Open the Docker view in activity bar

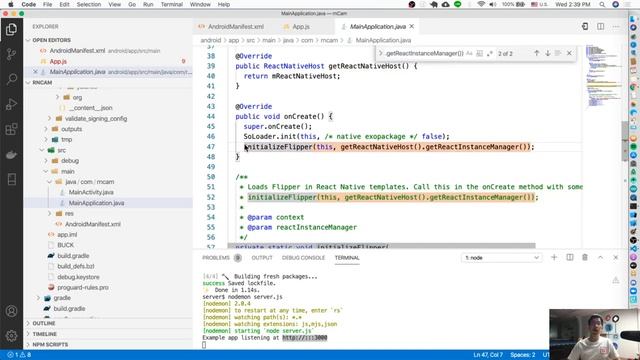pos(11,155)
